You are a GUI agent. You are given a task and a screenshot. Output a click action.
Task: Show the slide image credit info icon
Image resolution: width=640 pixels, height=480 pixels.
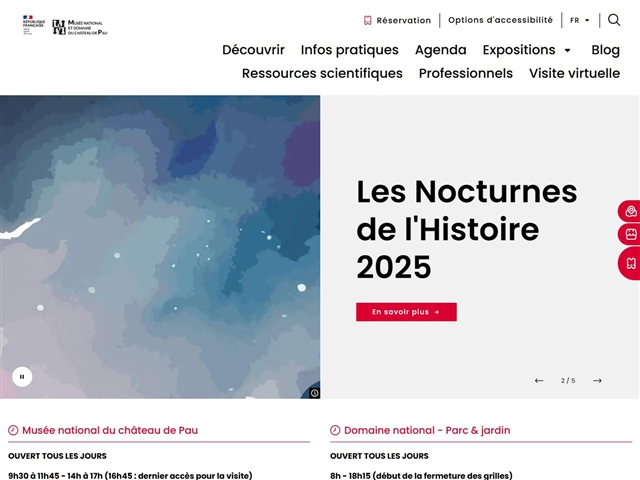(314, 393)
